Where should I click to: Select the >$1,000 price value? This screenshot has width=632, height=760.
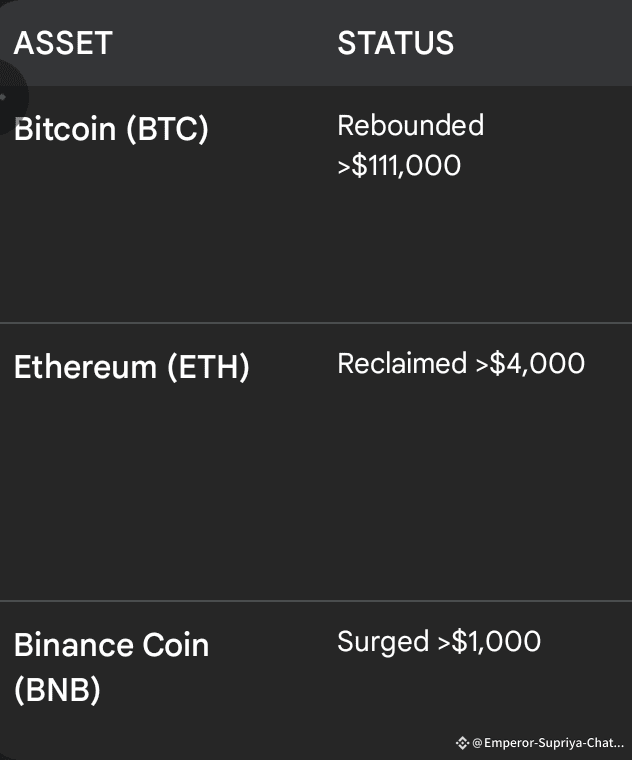pos(489,641)
